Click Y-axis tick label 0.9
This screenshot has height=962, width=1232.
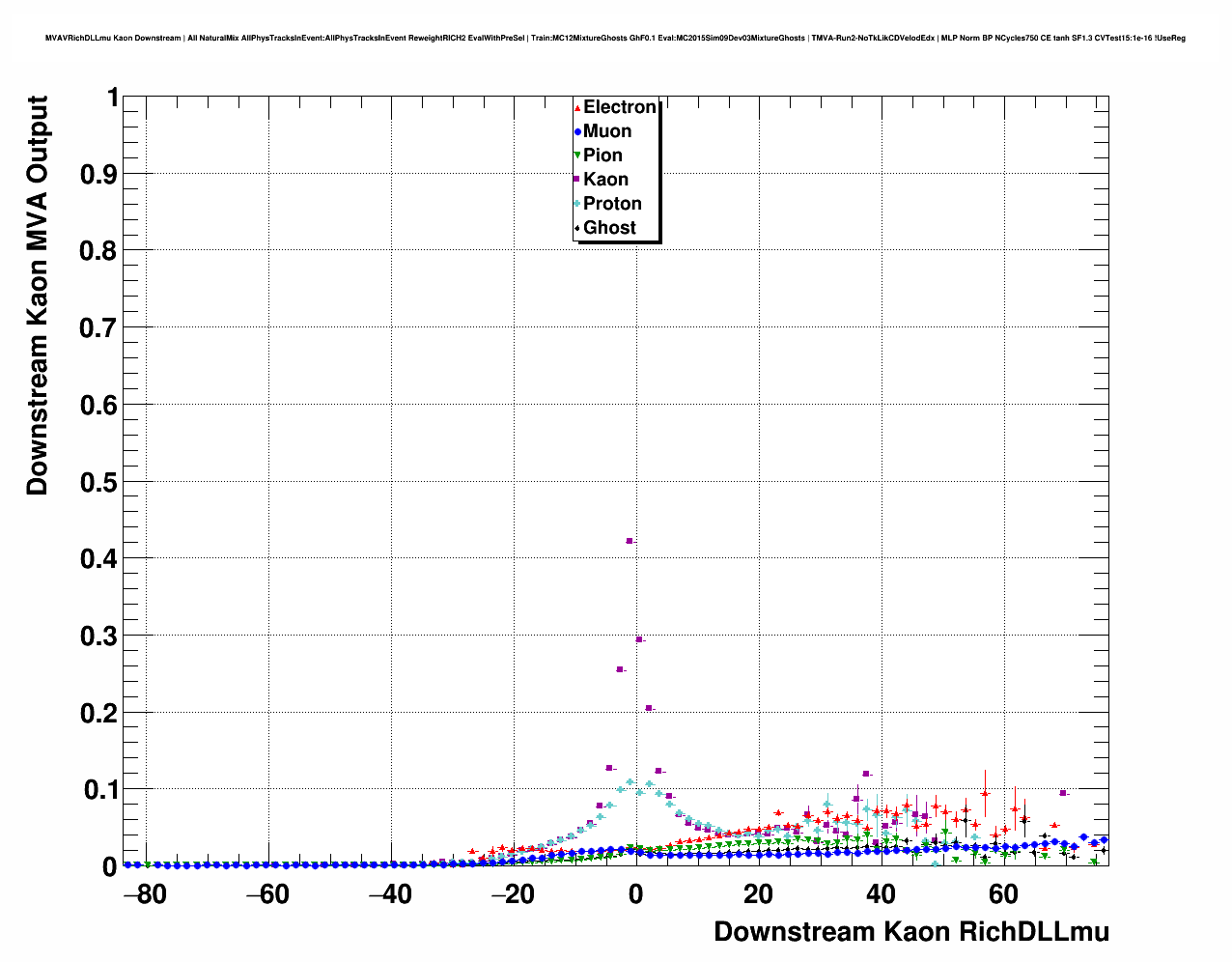100,174
